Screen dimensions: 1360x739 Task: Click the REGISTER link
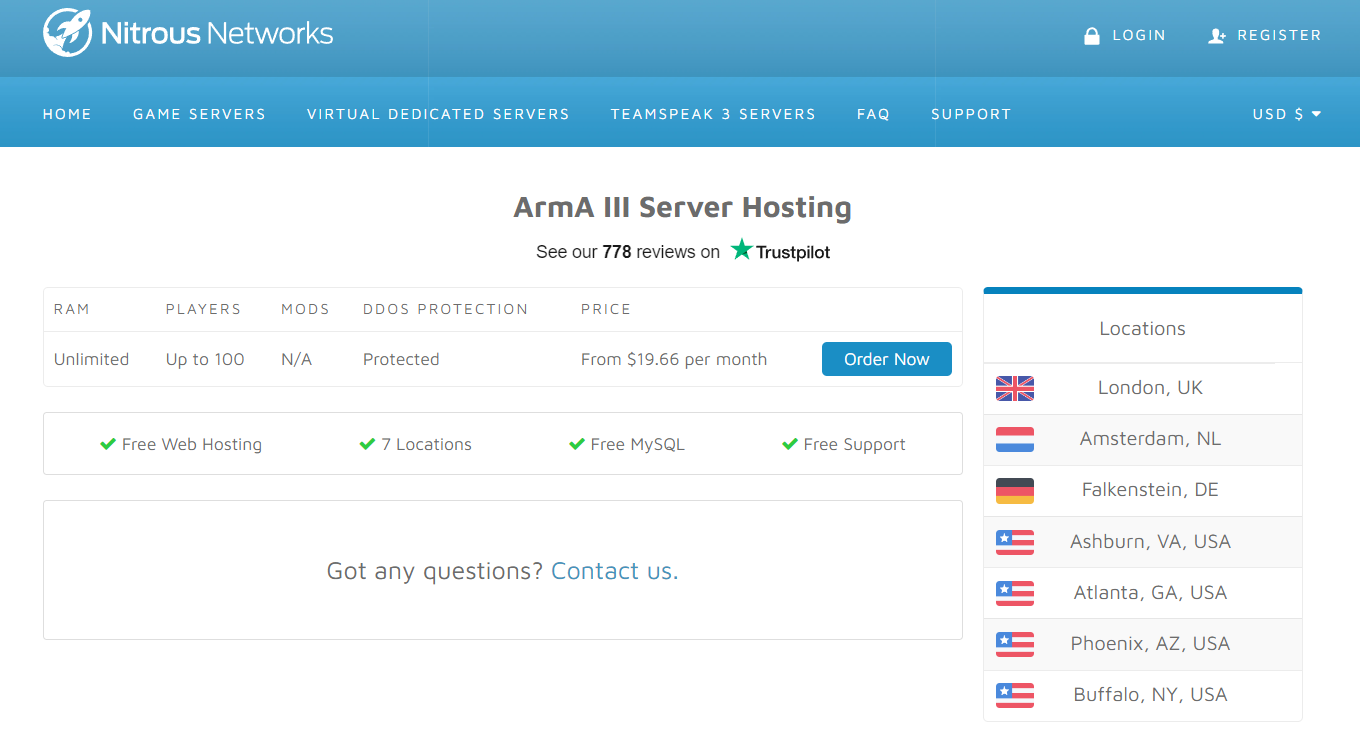(1279, 35)
